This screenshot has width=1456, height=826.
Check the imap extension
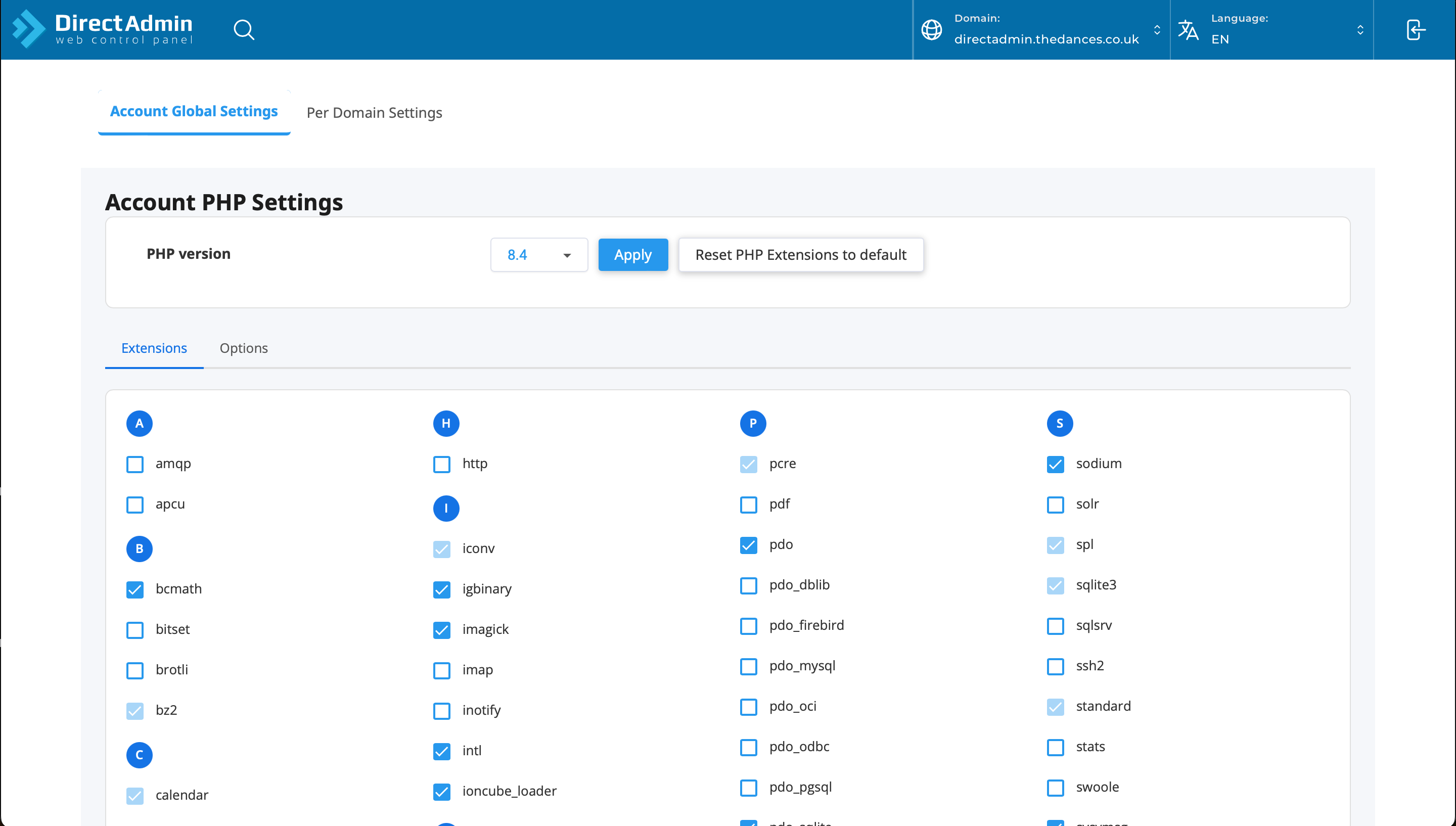tap(442, 670)
